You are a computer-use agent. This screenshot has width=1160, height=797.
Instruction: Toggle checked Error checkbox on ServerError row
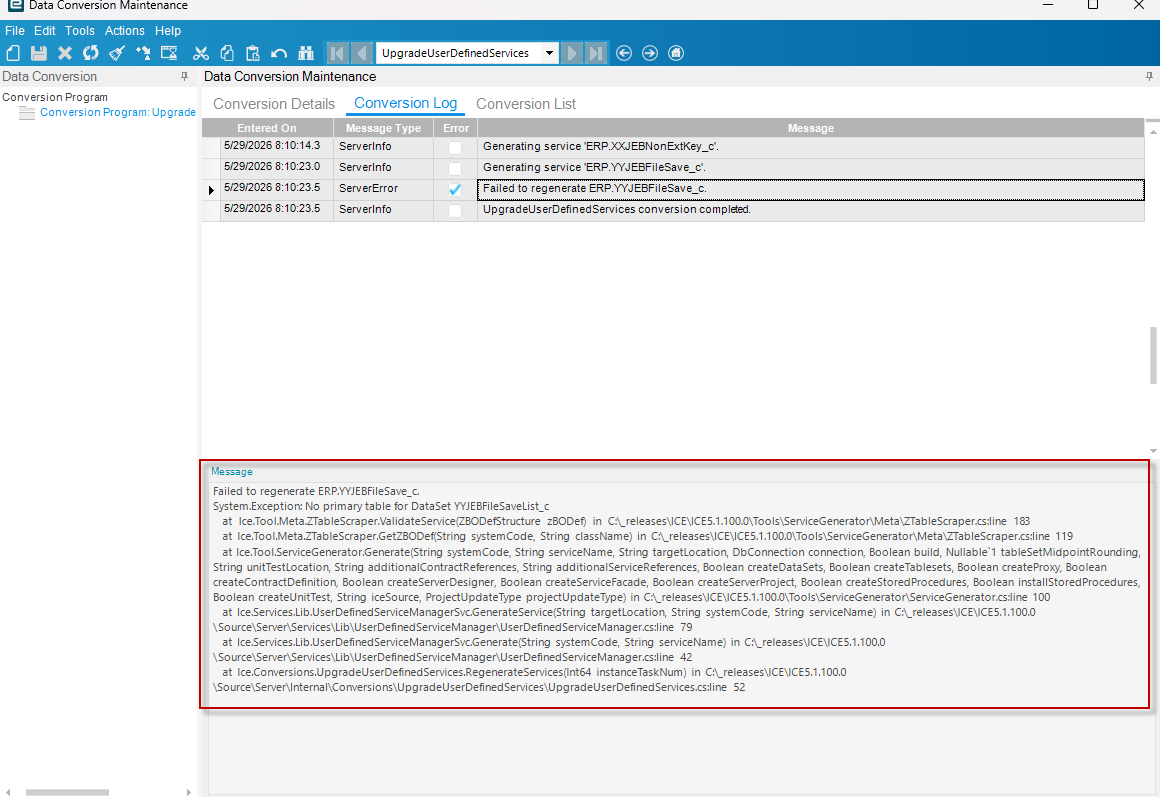pos(455,189)
